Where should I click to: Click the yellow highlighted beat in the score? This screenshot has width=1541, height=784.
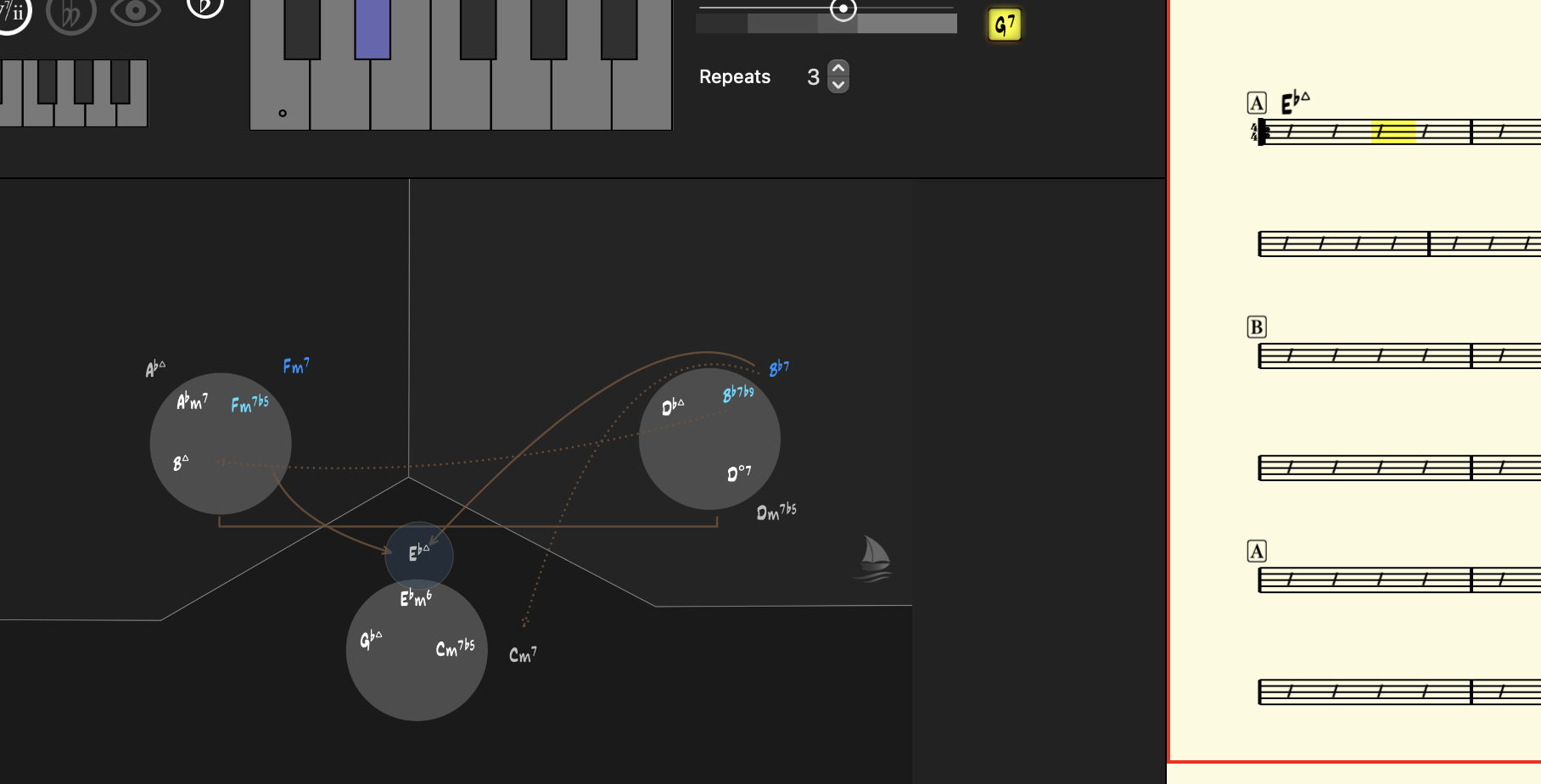(x=1393, y=132)
